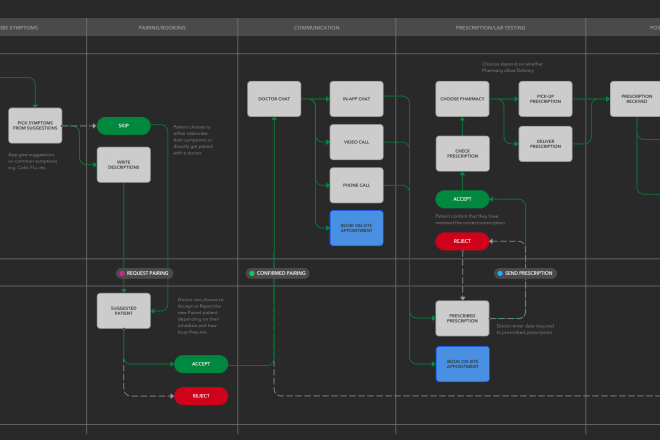Select the Pairing/Booking column header
The width and height of the screenshot is (660, 440).
162,28
